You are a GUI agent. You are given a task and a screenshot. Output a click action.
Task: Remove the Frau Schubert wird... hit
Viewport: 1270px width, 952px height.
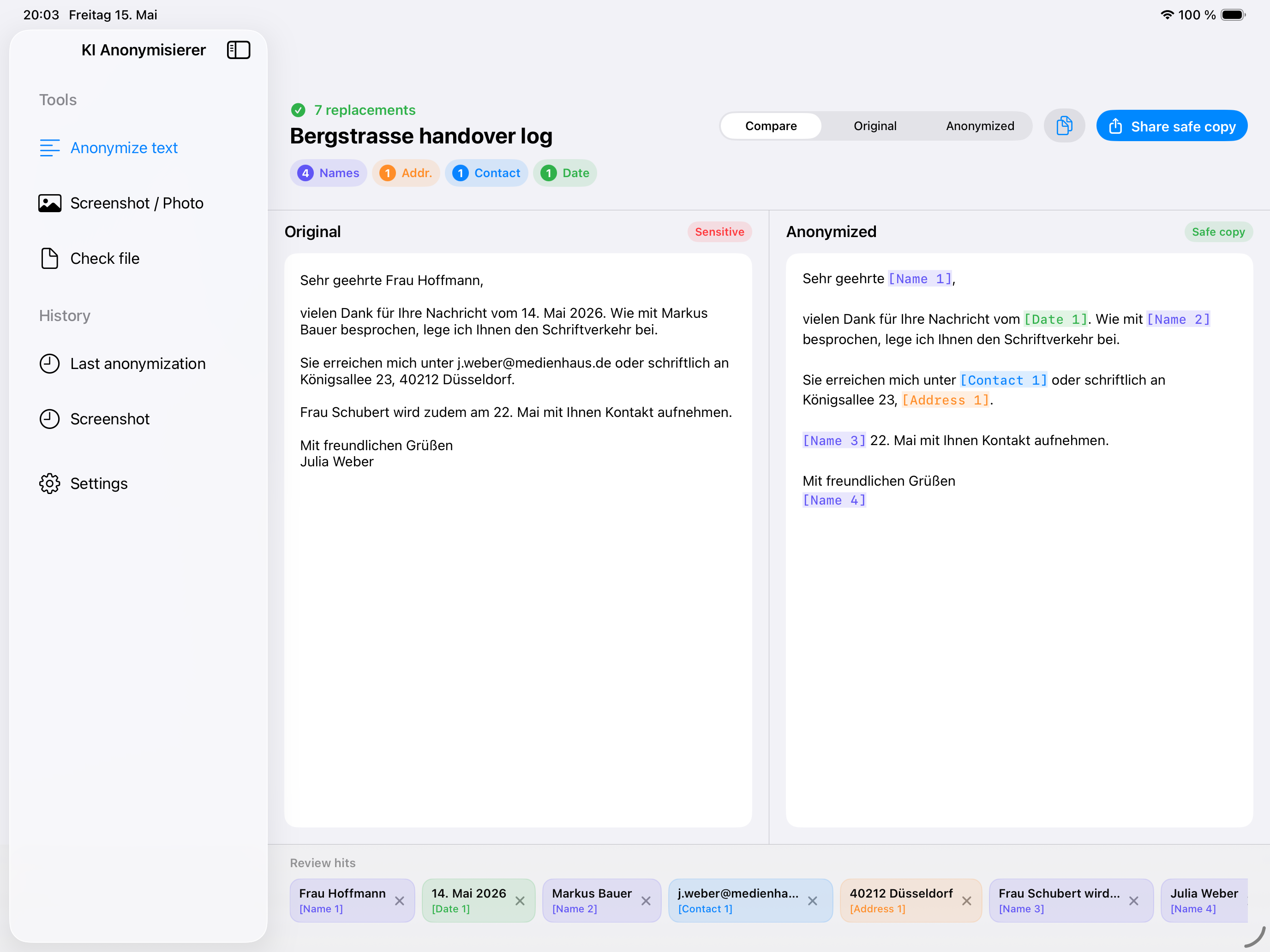[x=1133, y=901]
